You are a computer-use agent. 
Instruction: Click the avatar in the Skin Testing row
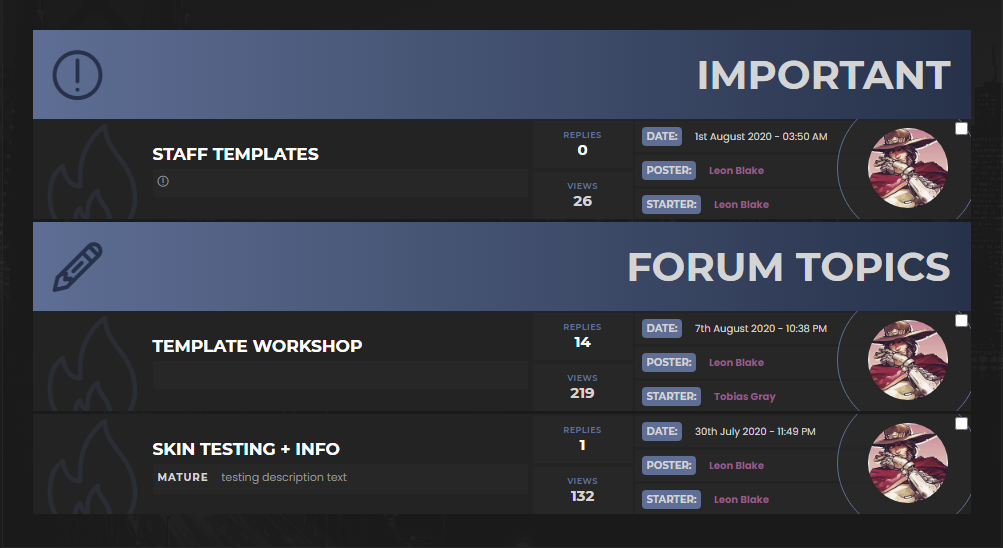[x=907, y=464]
